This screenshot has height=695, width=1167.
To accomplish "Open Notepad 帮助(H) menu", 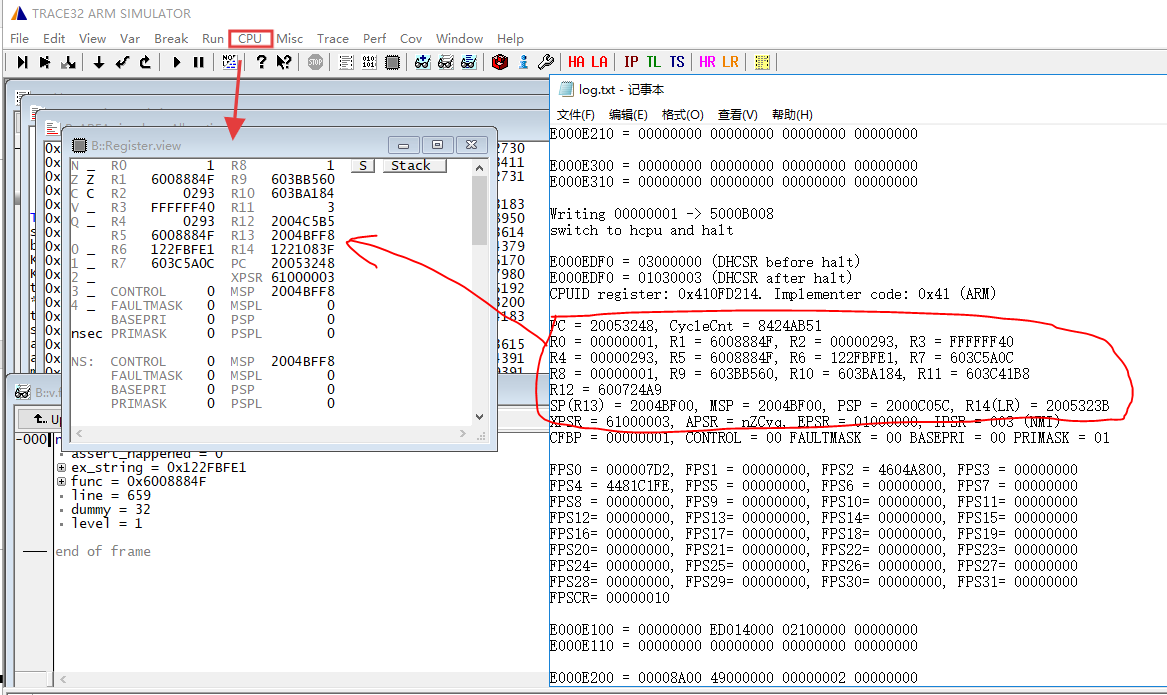I will (792, 115).
